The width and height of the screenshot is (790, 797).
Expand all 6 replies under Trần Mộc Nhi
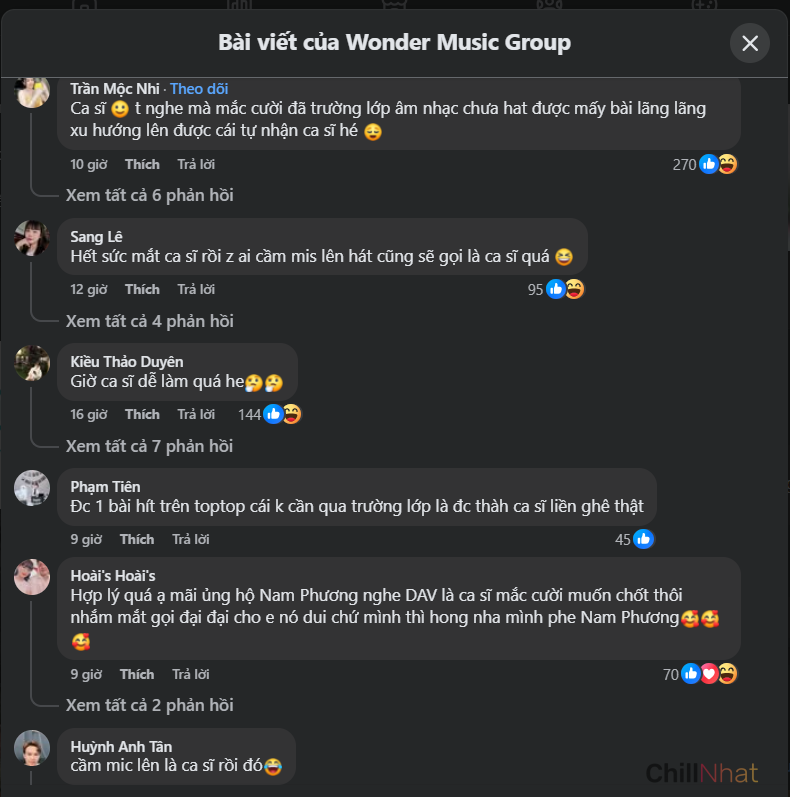[x=149, y=195]
